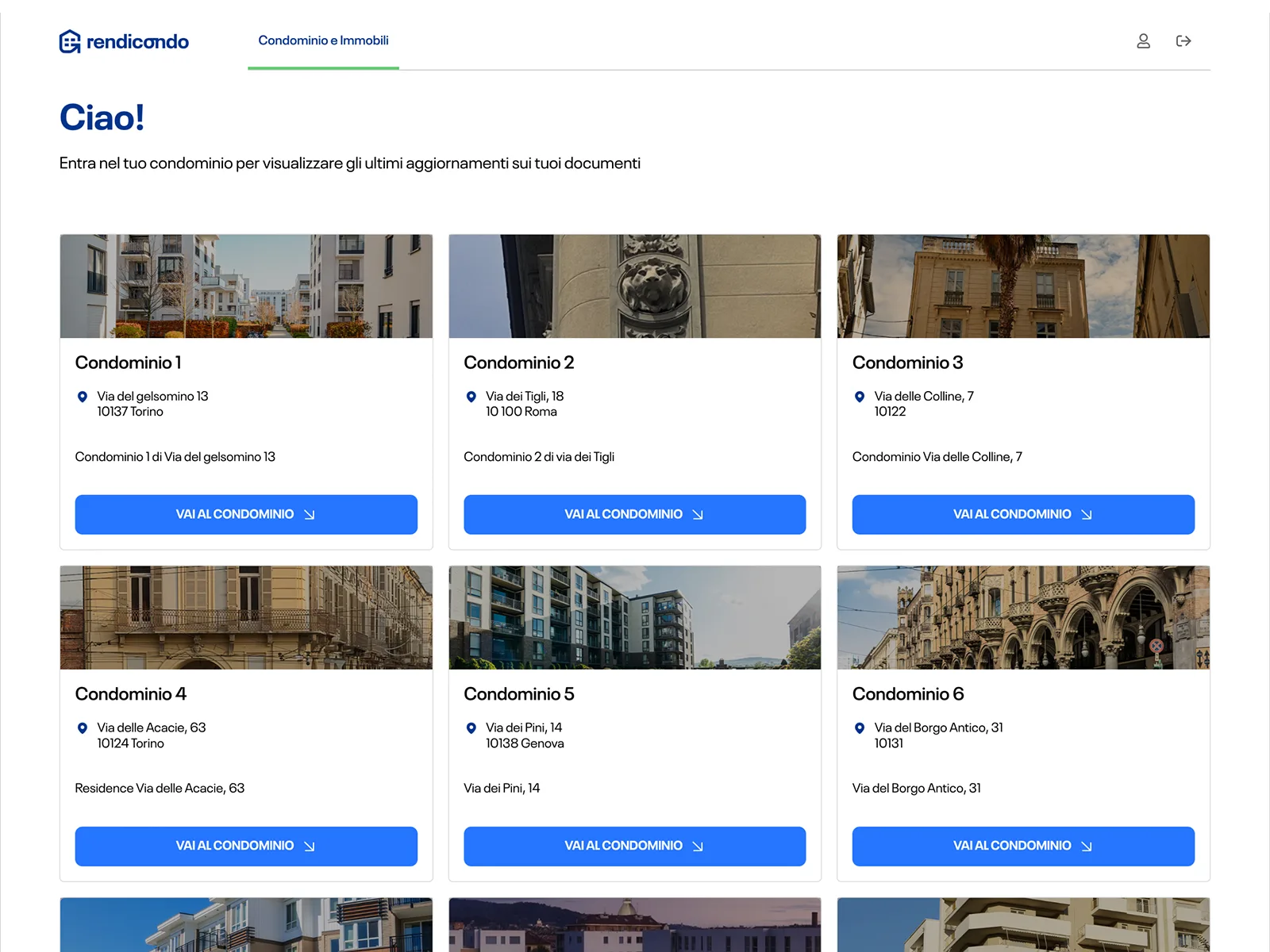Click the logout icon

[1183, 41]
